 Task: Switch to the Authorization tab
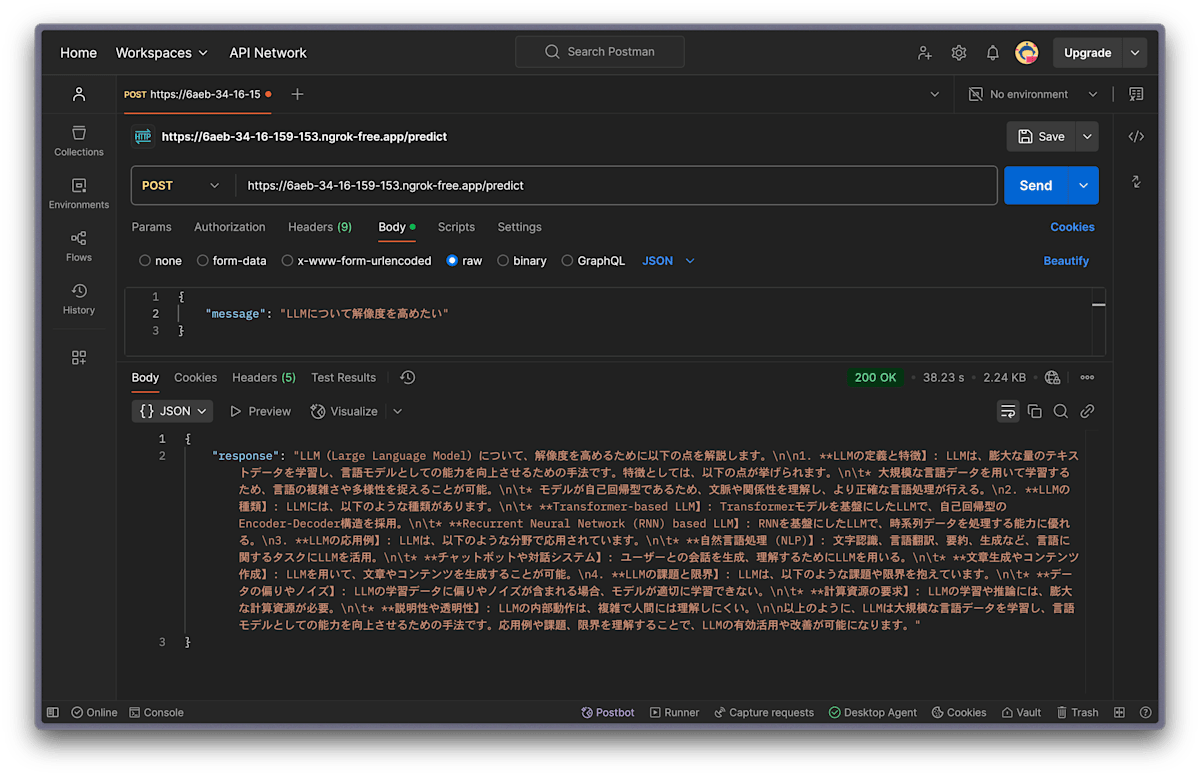pyautogui.click(x=230, y=227)
